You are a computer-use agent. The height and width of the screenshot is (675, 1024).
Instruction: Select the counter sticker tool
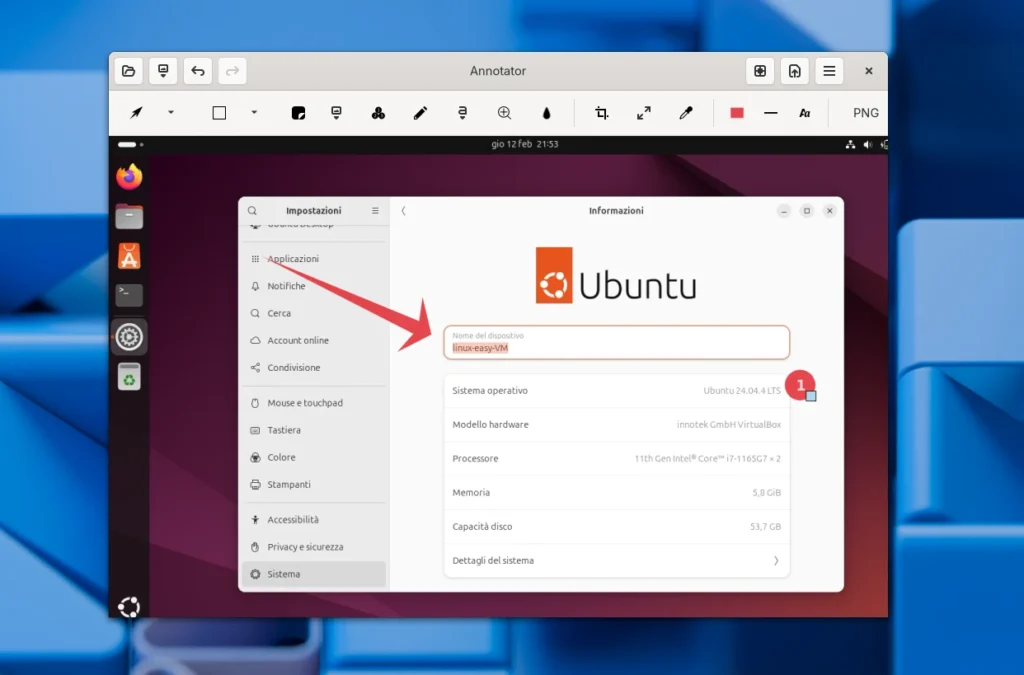click(x=378, y=112)
